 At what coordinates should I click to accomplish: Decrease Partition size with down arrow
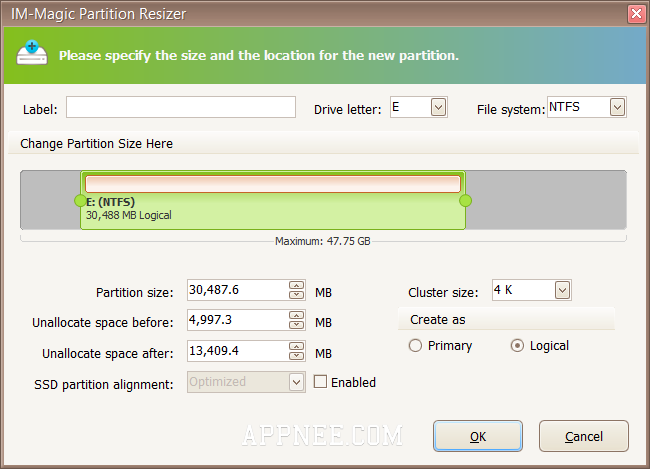(296, 295)
